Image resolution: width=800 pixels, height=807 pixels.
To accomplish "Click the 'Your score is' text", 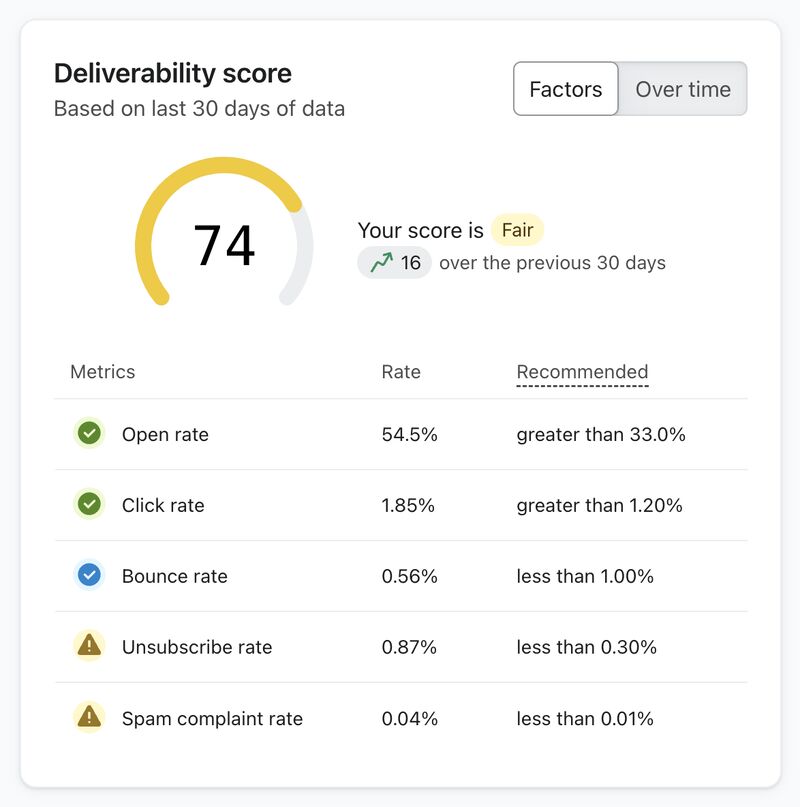I will pos(421,231).
